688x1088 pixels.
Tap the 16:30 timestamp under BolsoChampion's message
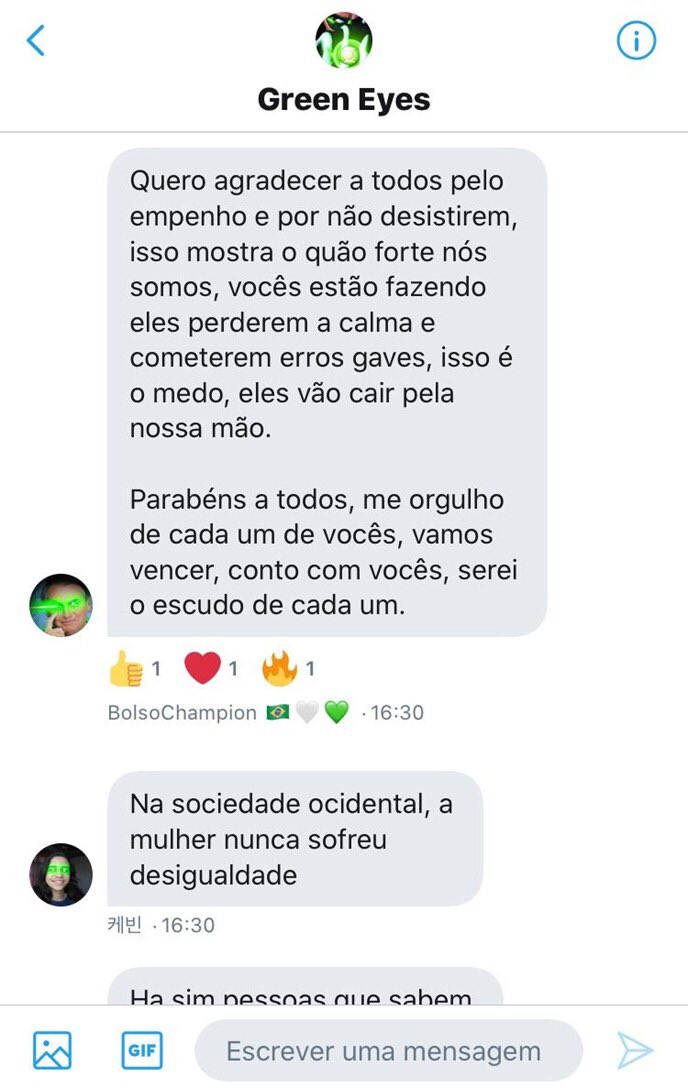click(397, 713)
